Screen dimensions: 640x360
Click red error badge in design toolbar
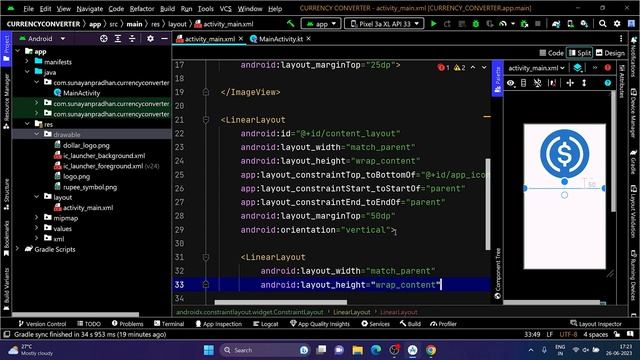(x=608, y=68)
